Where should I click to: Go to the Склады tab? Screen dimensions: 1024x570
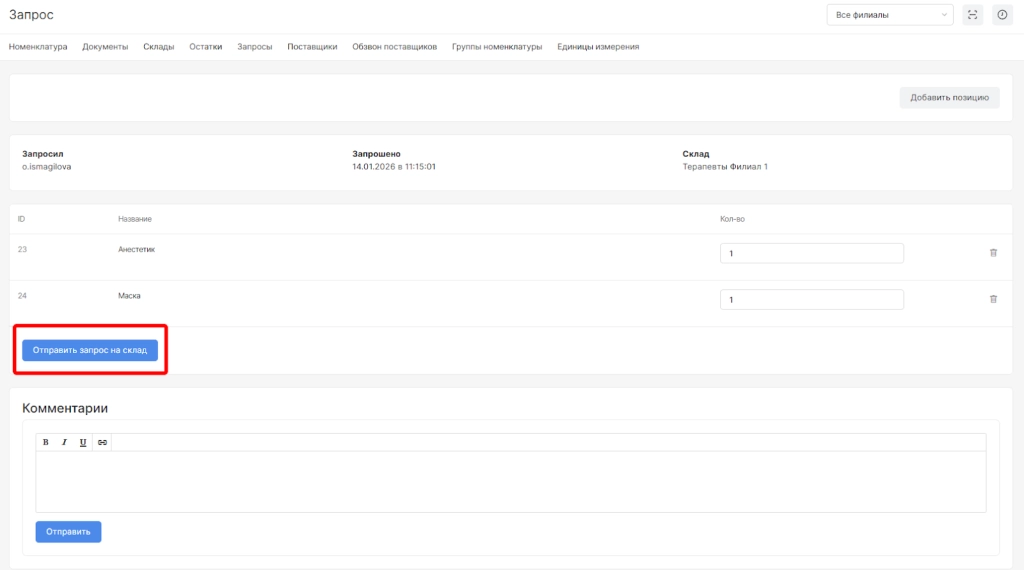[x=159, y=47]
